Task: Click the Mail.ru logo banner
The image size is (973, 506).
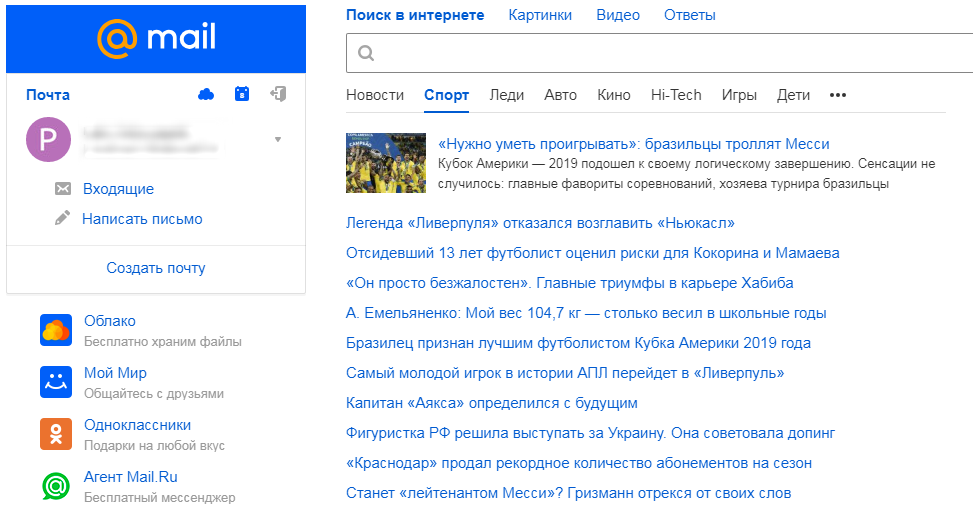Action: click(156, 38)
